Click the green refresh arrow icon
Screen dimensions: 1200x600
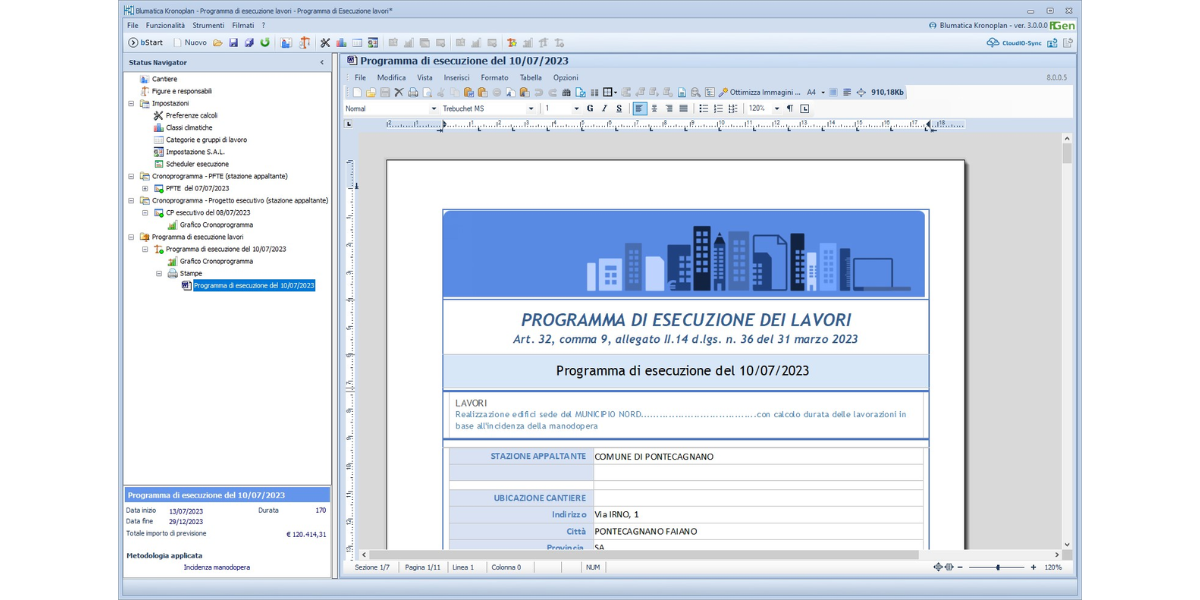click(265, 43)
